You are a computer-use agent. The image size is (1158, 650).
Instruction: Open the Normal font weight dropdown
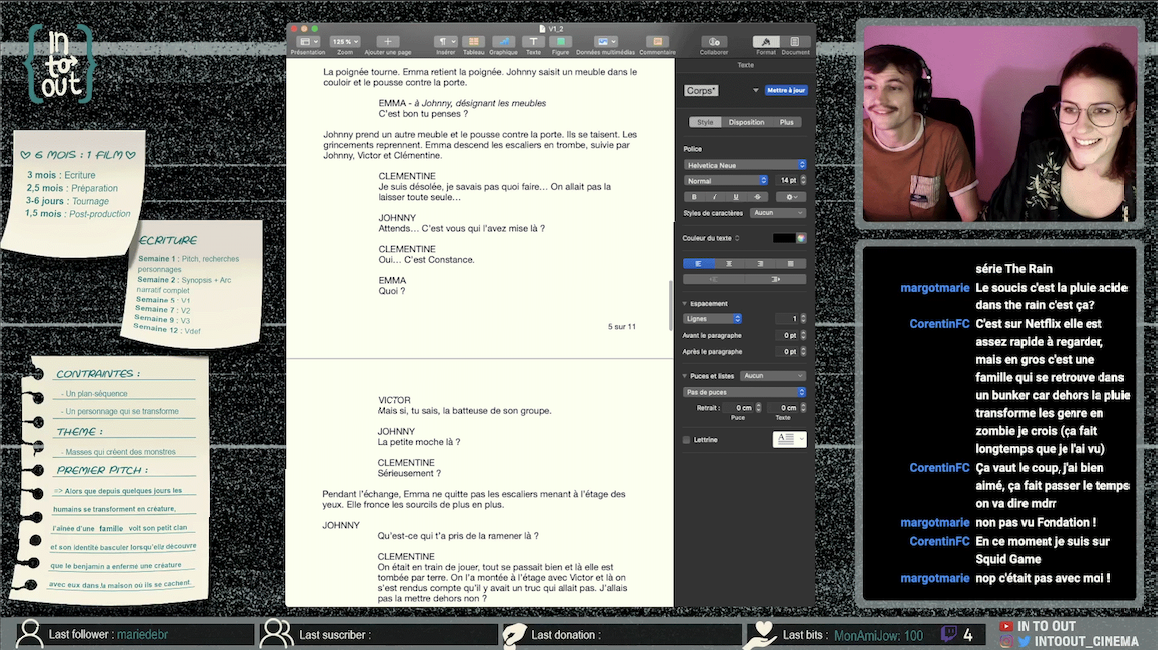click(x=726, y=180)
